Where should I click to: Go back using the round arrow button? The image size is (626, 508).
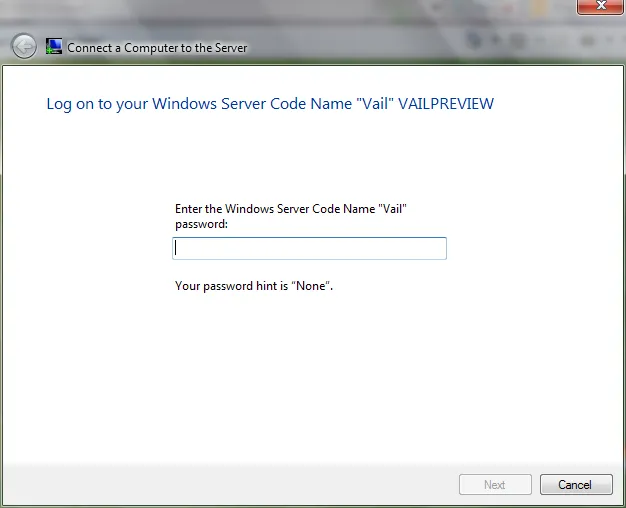point(24,46)
